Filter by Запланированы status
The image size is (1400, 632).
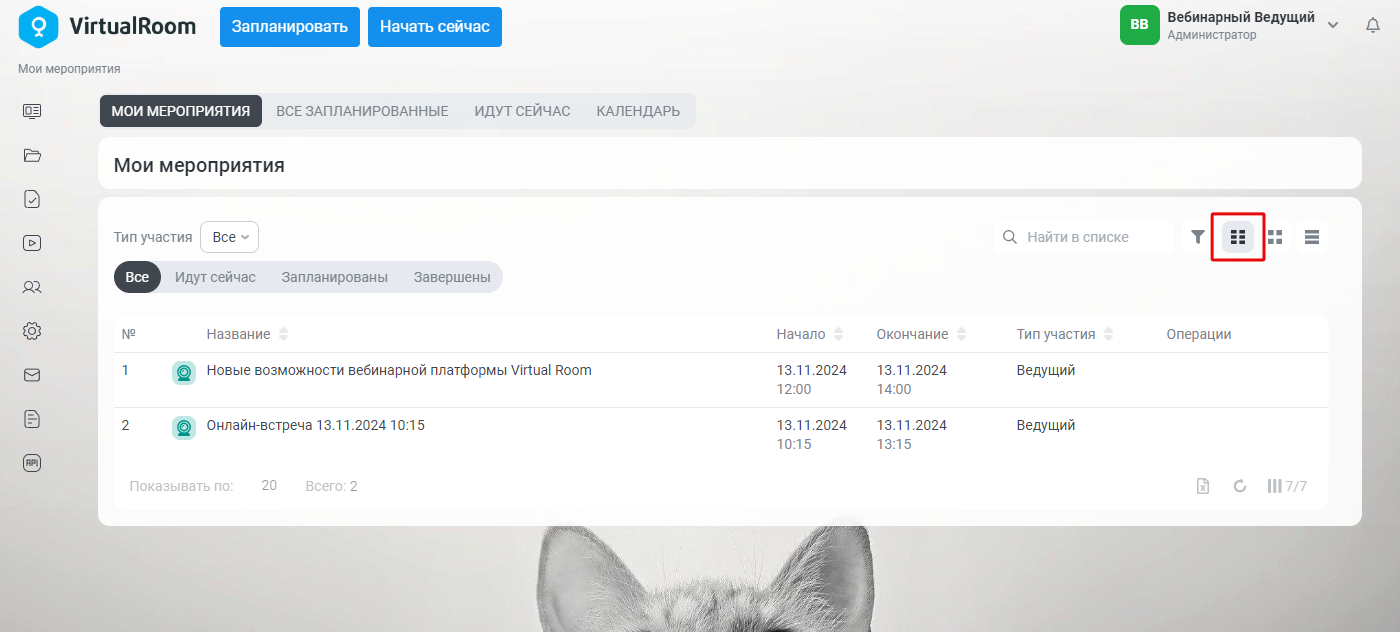pos(335,277)
